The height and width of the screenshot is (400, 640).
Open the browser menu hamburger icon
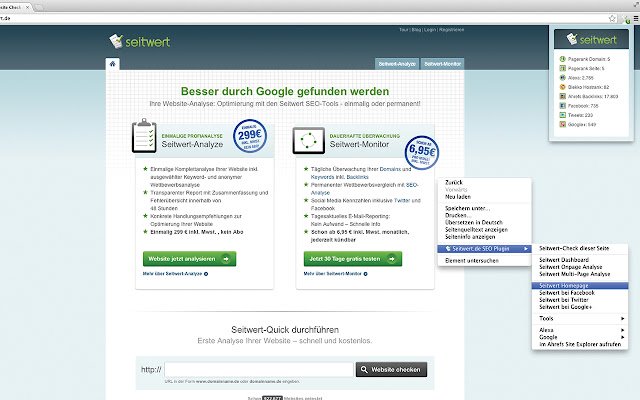click(x=636, y=18)
